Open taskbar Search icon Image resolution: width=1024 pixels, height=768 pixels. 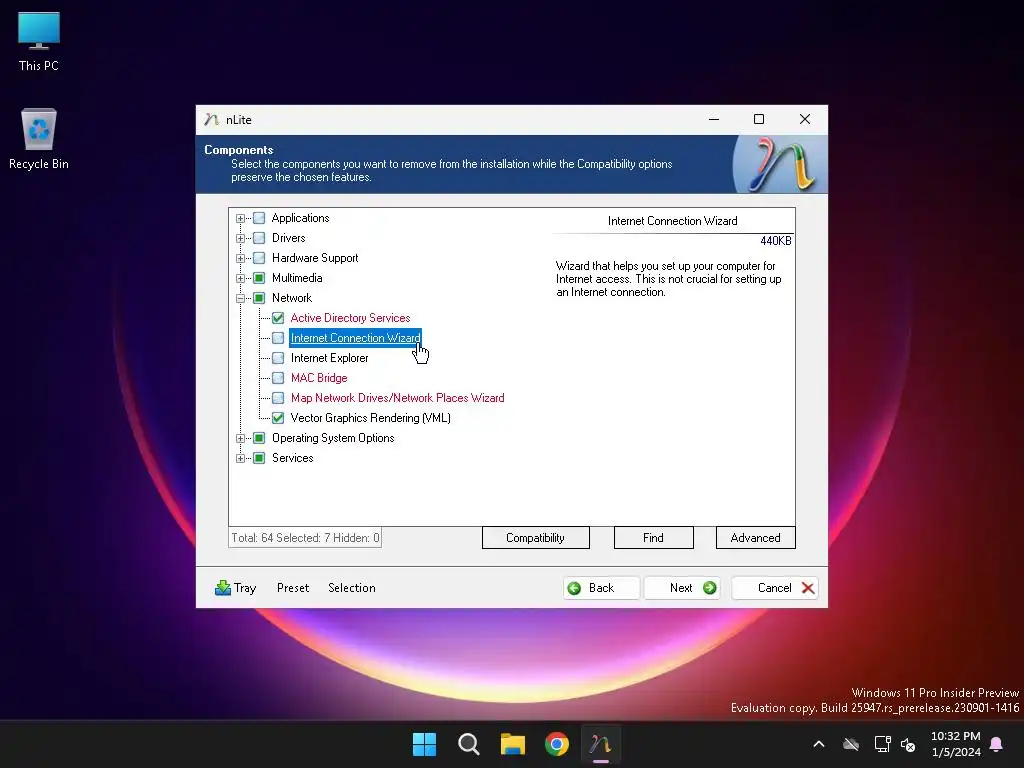click(468, 744)
